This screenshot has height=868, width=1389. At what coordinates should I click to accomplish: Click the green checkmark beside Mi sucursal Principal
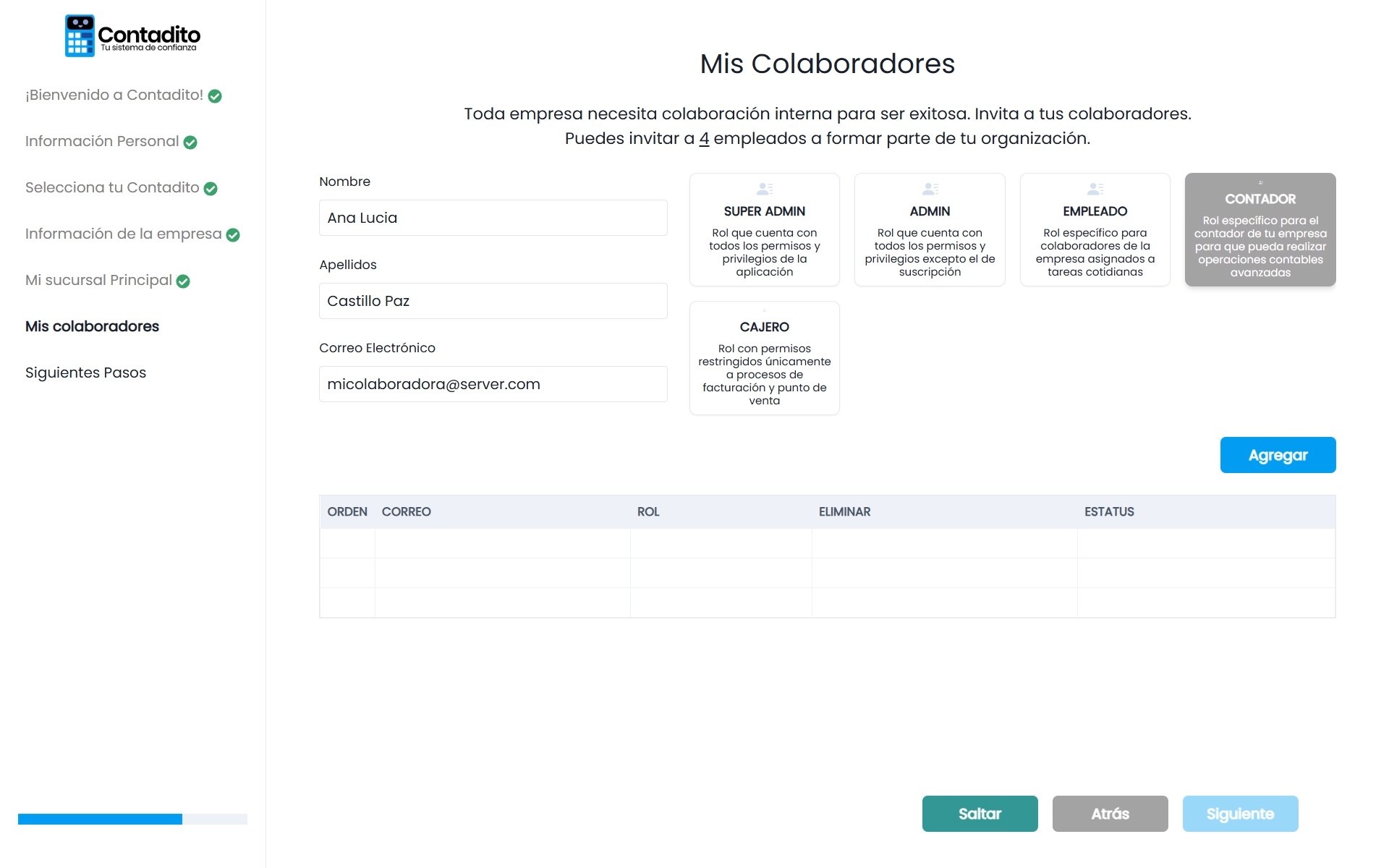(x=183, y=281)
